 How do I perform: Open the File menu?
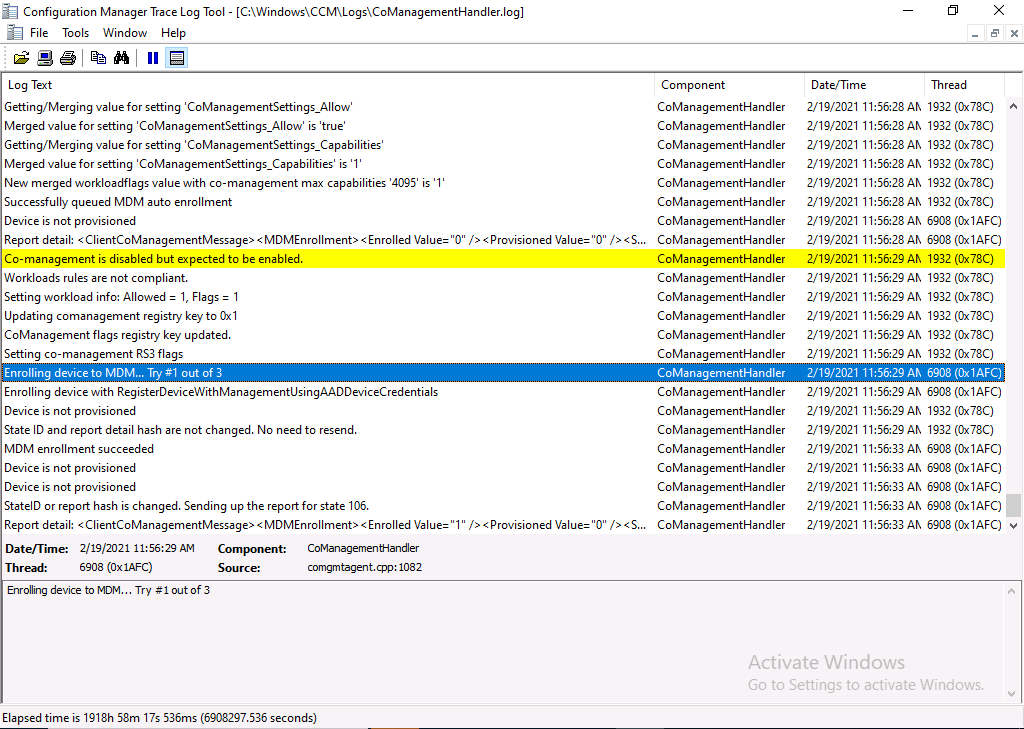pos(39,33)
